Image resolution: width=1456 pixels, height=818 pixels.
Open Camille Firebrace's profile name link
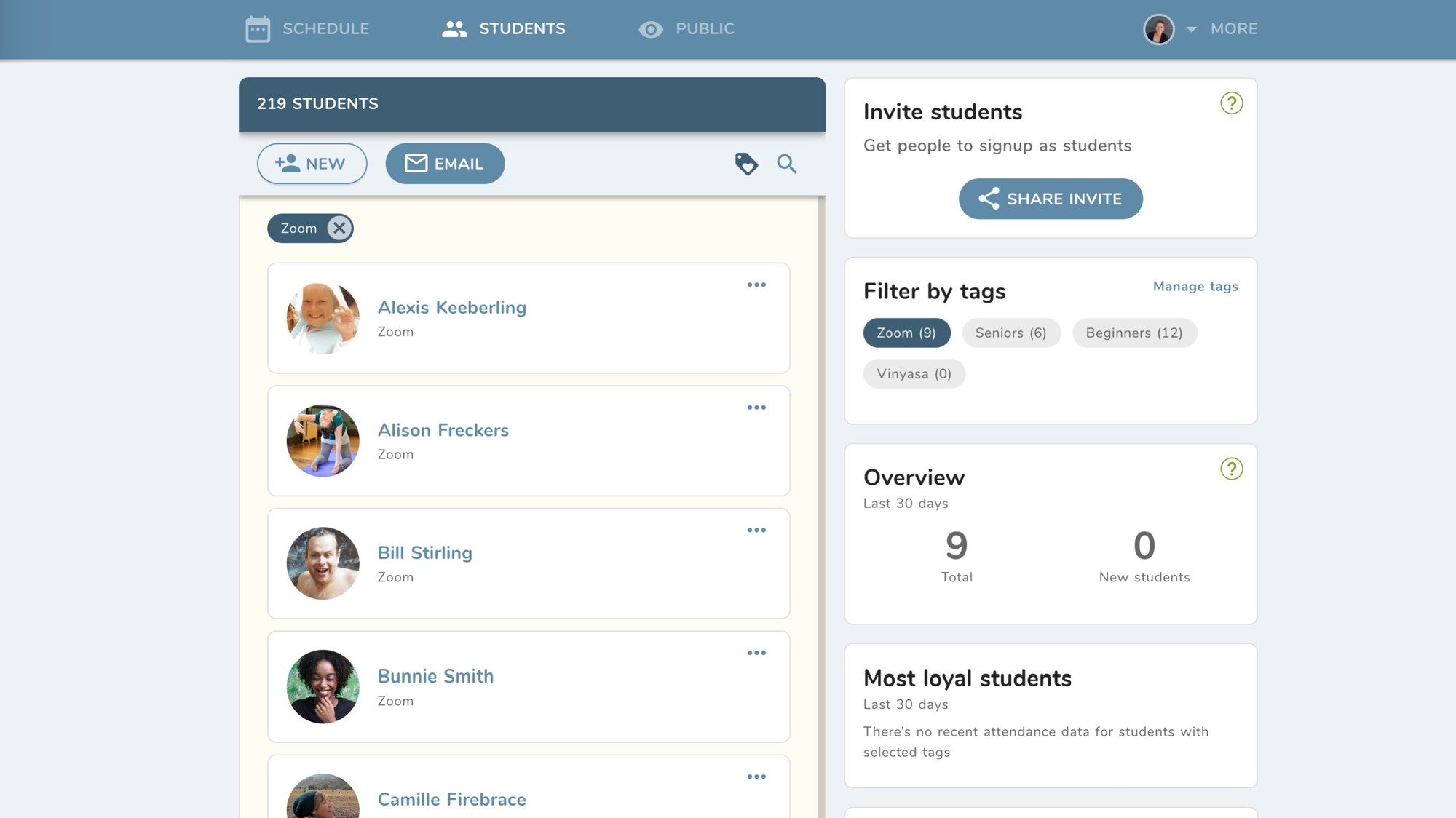[x=451, y=799]
